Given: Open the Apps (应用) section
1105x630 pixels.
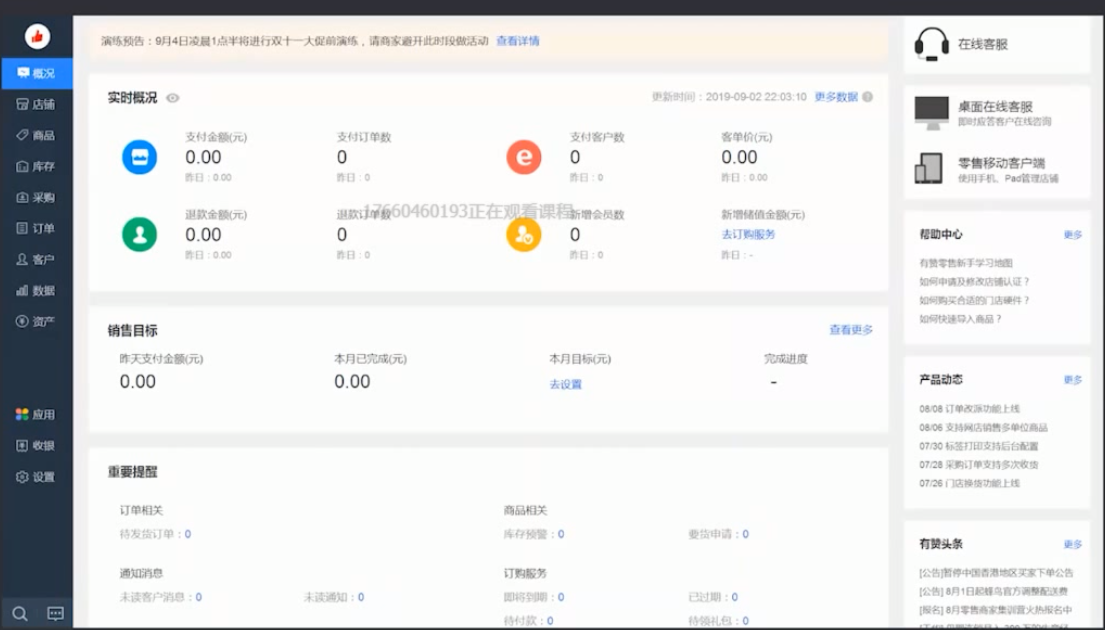Looking at the screenshot, I should point(37,413).
